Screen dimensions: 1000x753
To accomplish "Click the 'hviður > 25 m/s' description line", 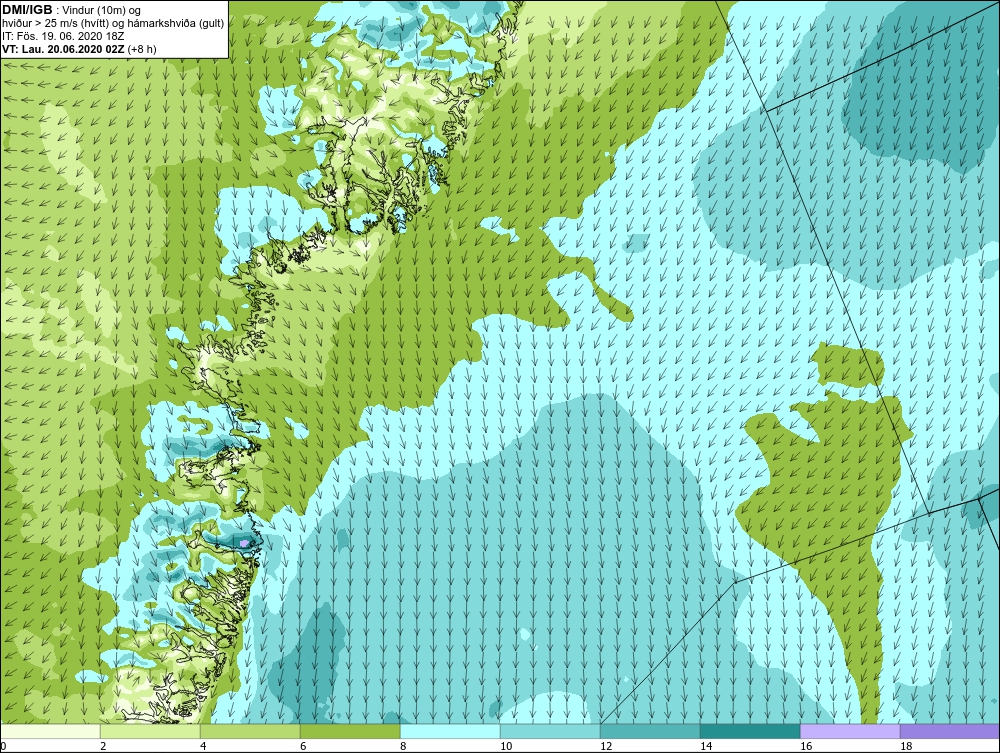I will coord(113,24).
